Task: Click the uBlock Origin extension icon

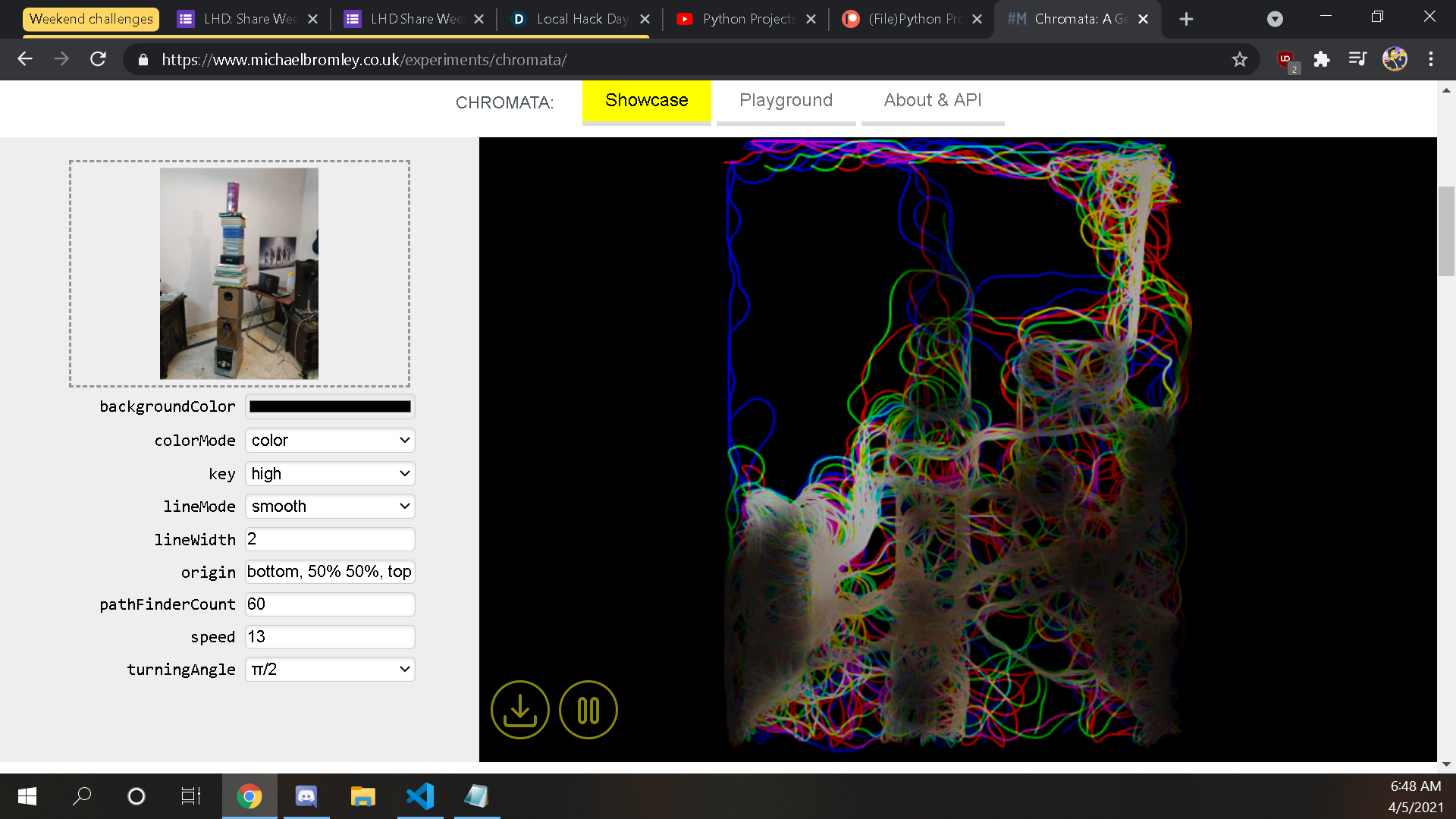Action: tap(1286, 59)
